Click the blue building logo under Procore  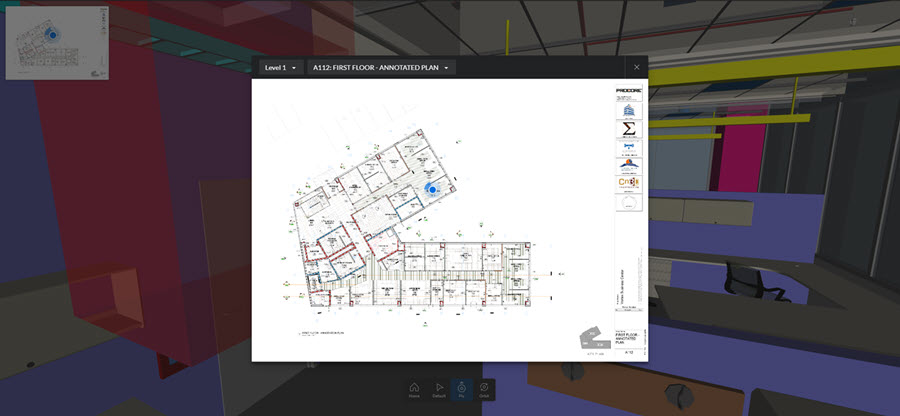click(628, 109)
